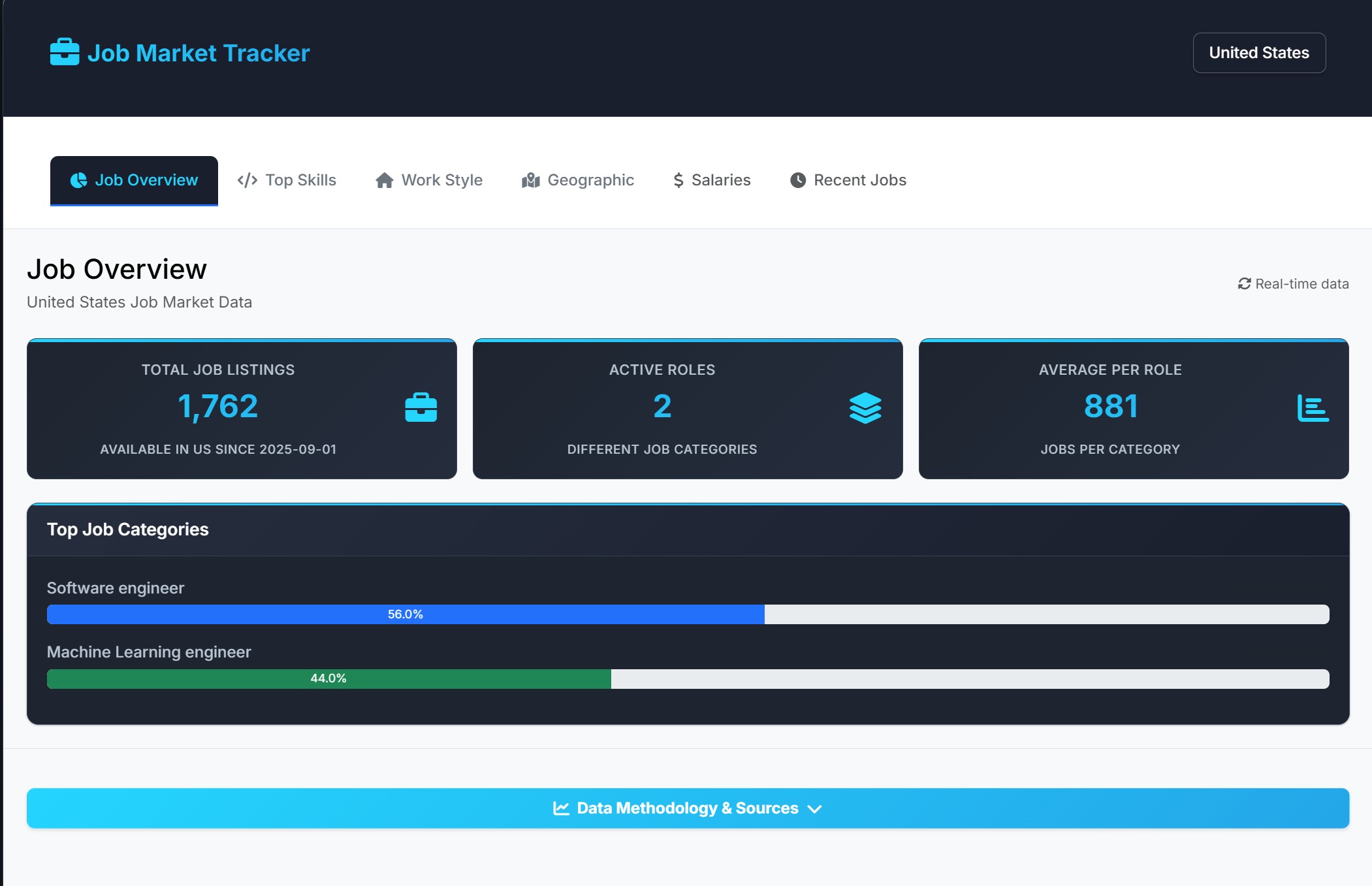Screen dimensions: 1372x886
Task: Click the Job Market Tracker title link
Action: coord(198,53)
